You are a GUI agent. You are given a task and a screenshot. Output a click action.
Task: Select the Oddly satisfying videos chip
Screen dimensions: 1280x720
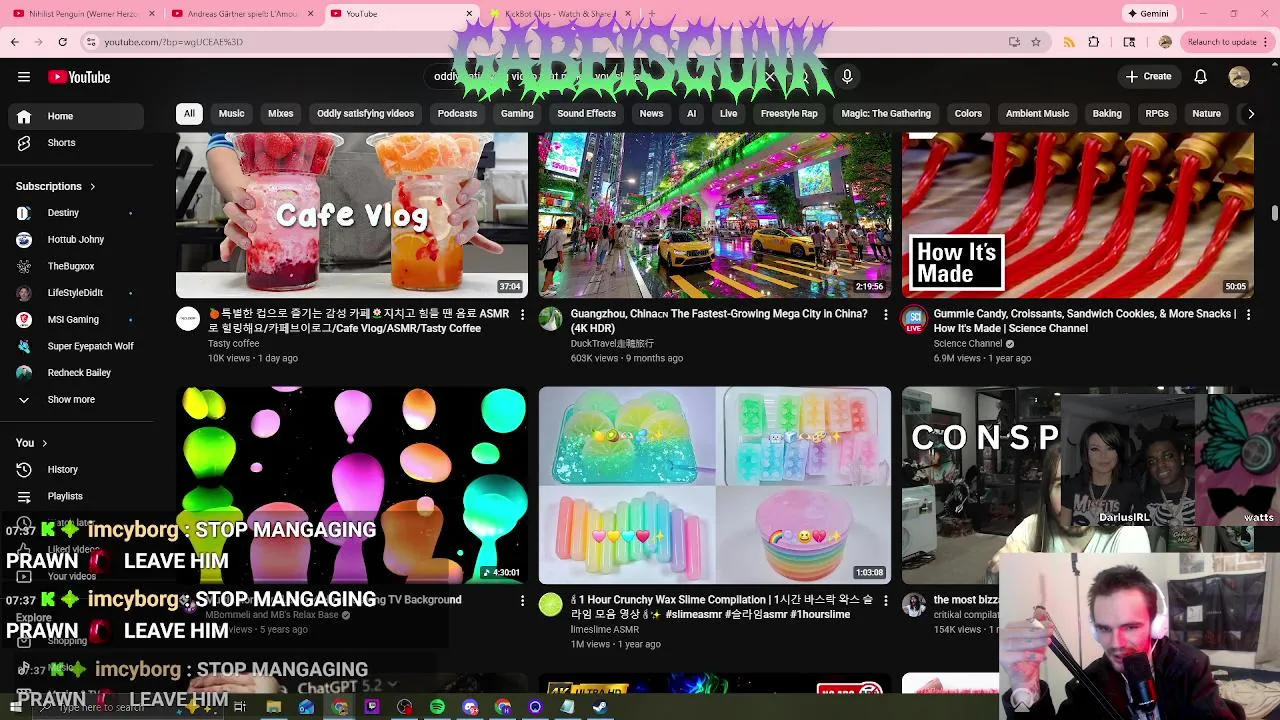pyautogui.click(x=365, y=114)
